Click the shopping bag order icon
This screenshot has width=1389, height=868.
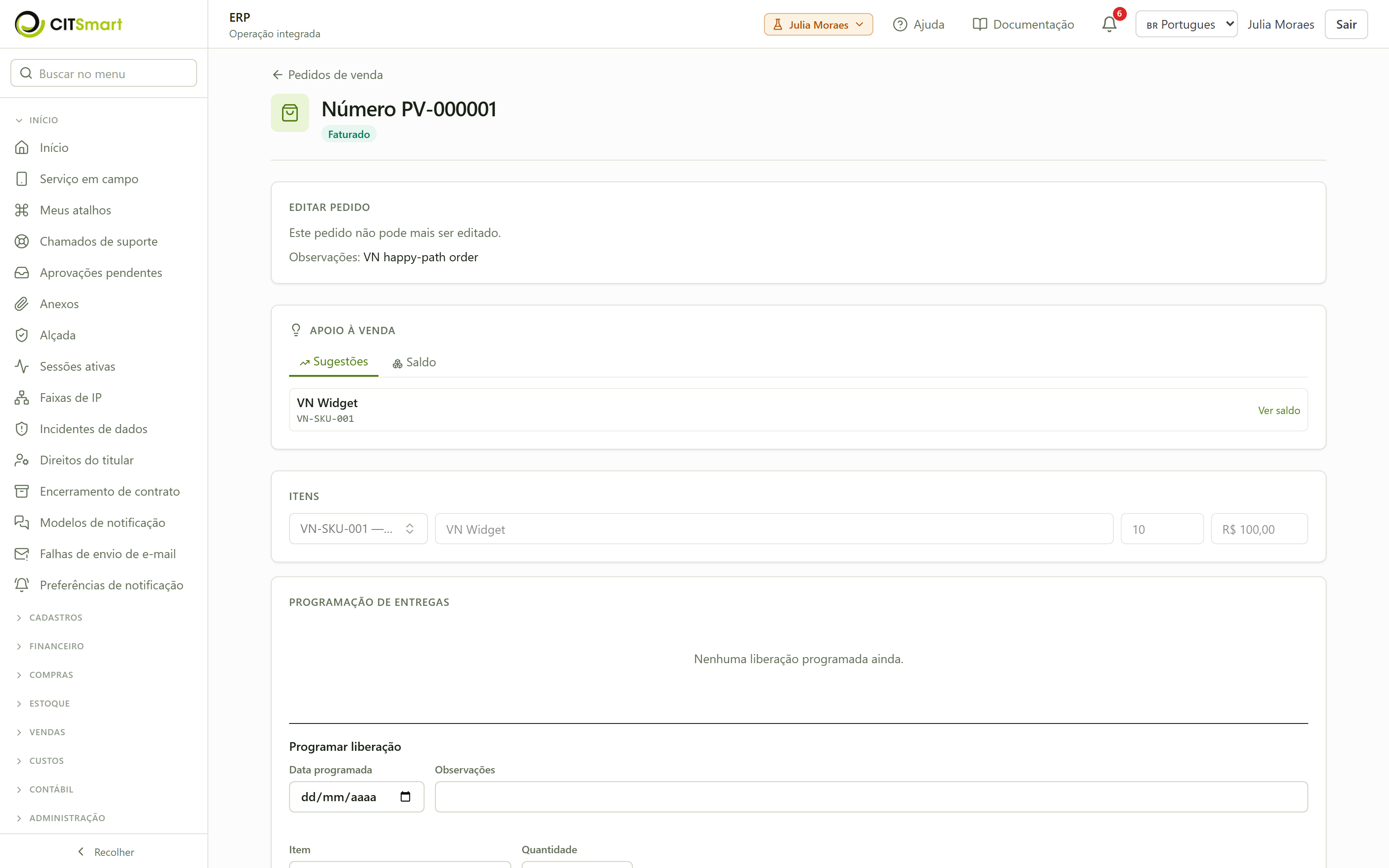coord(290,112)
